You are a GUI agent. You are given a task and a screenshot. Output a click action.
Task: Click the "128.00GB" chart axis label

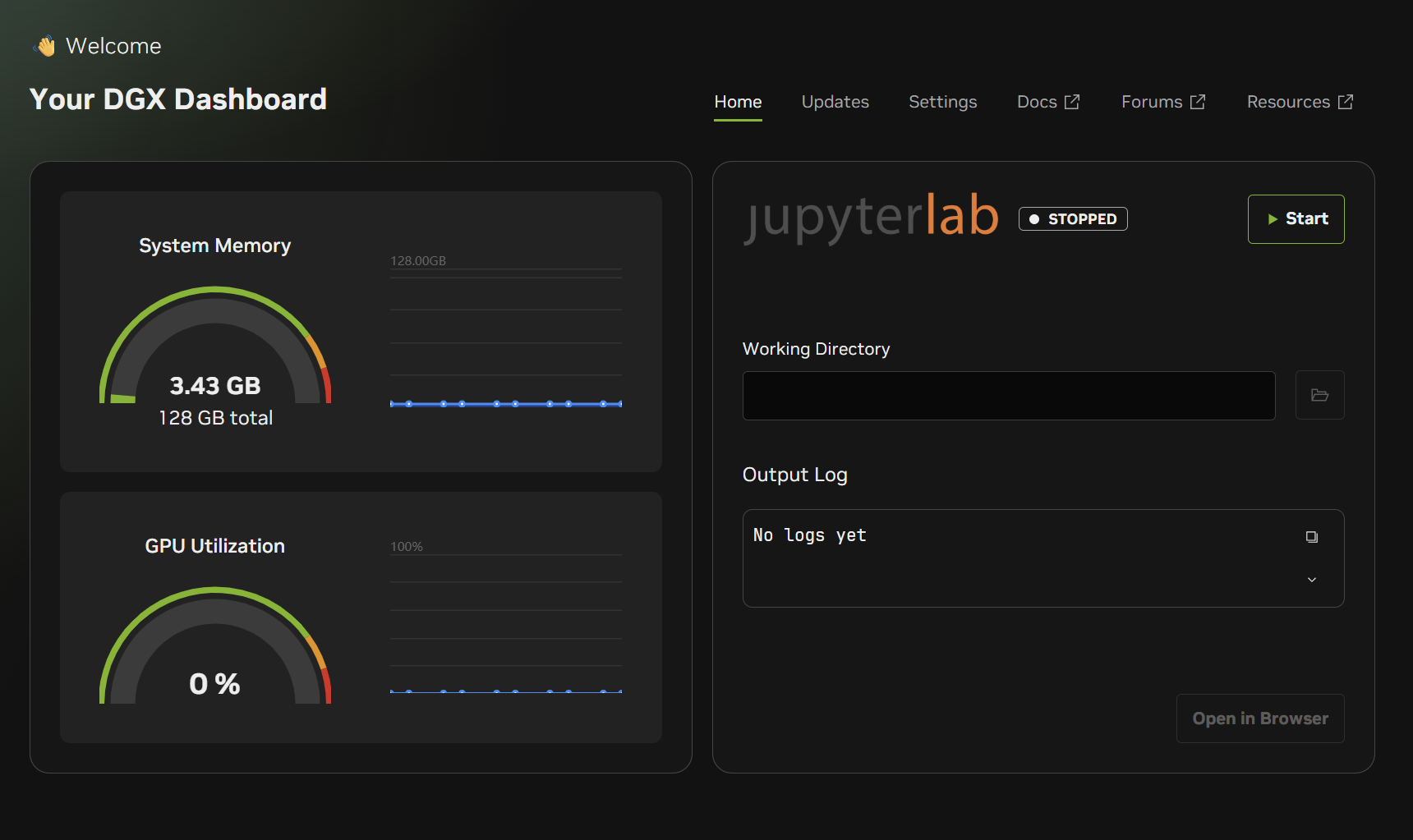418,261
